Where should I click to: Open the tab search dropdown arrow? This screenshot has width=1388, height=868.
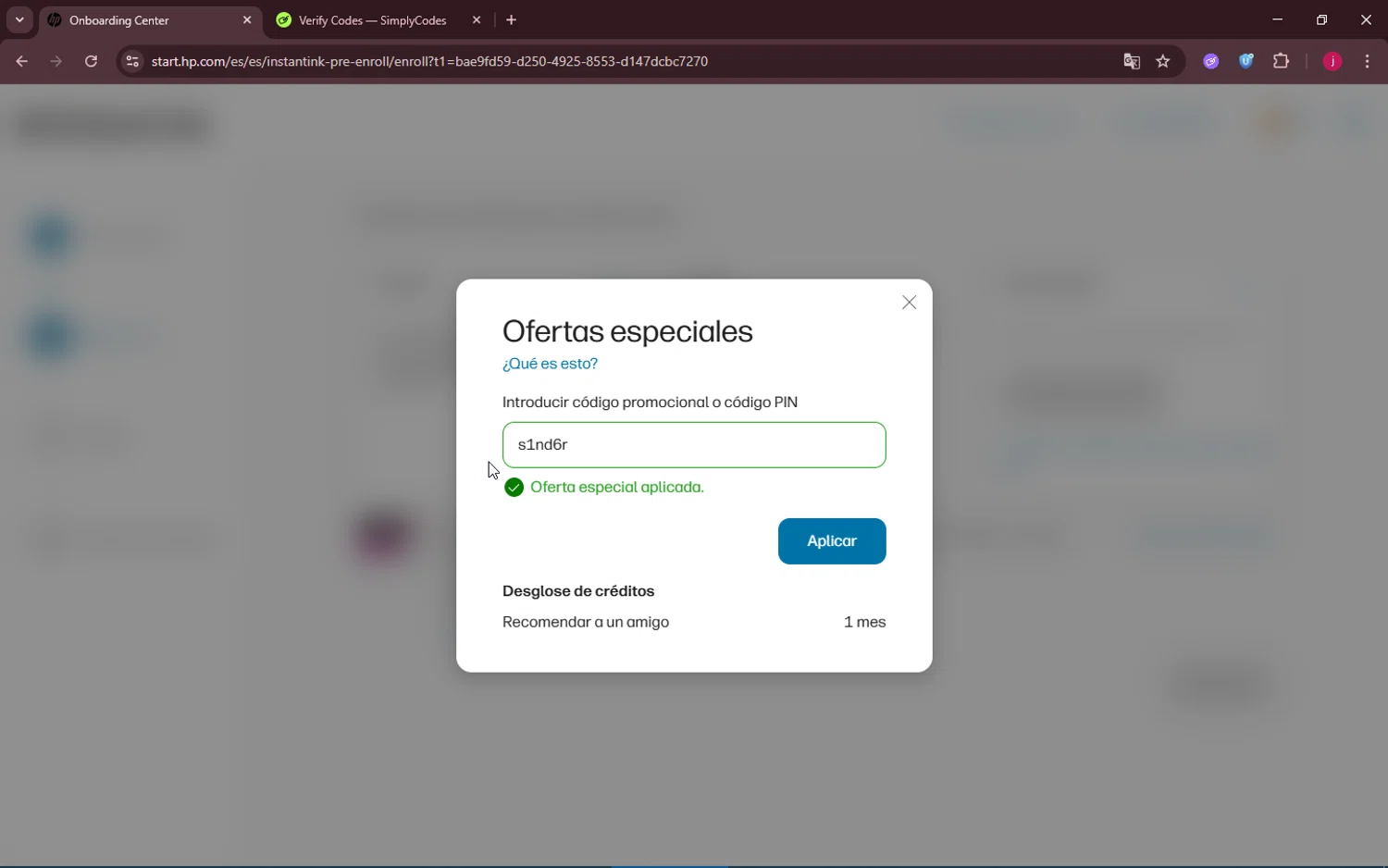pyautogui.click(x=19, y=20)
